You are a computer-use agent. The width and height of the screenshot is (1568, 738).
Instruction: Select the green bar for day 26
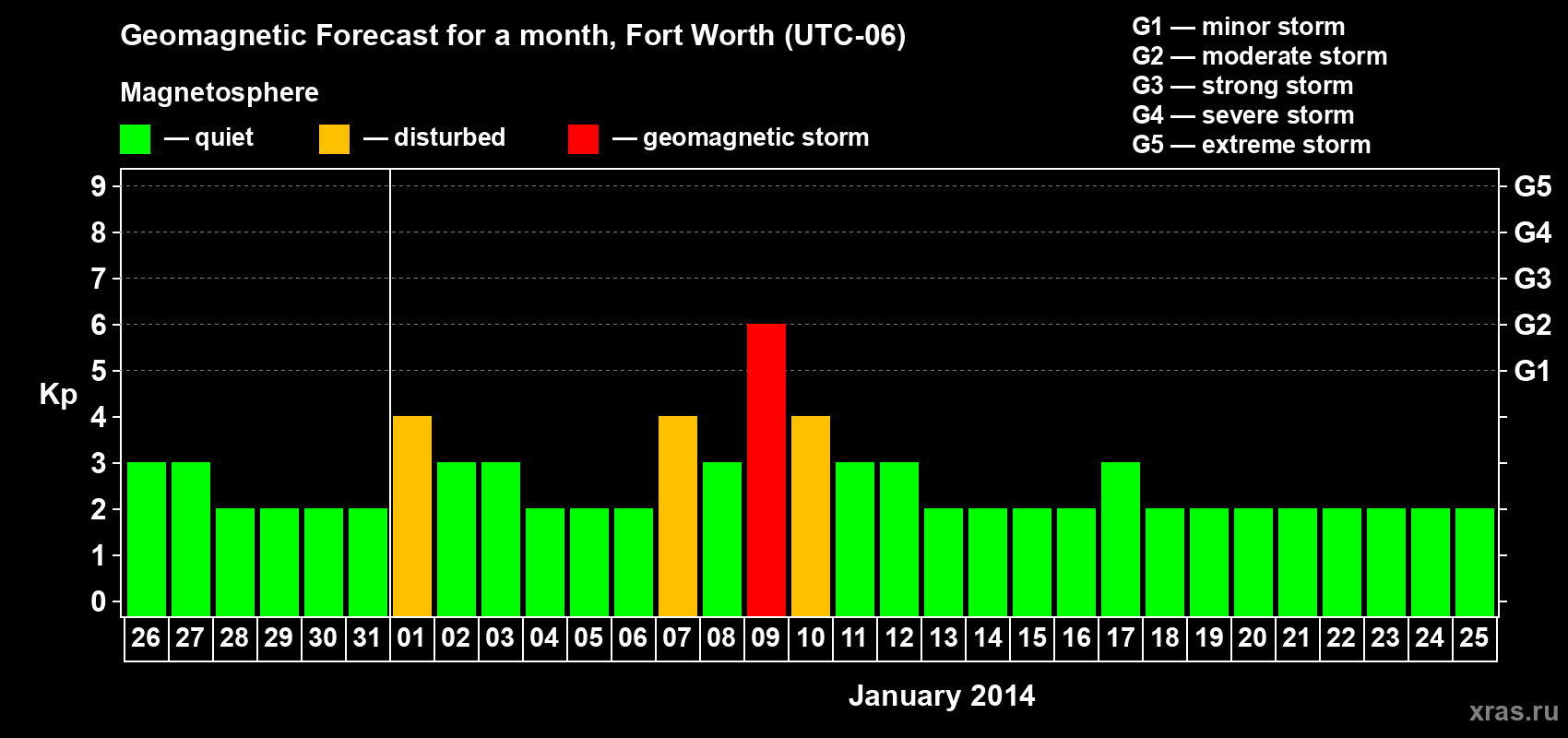click(146, 539)
